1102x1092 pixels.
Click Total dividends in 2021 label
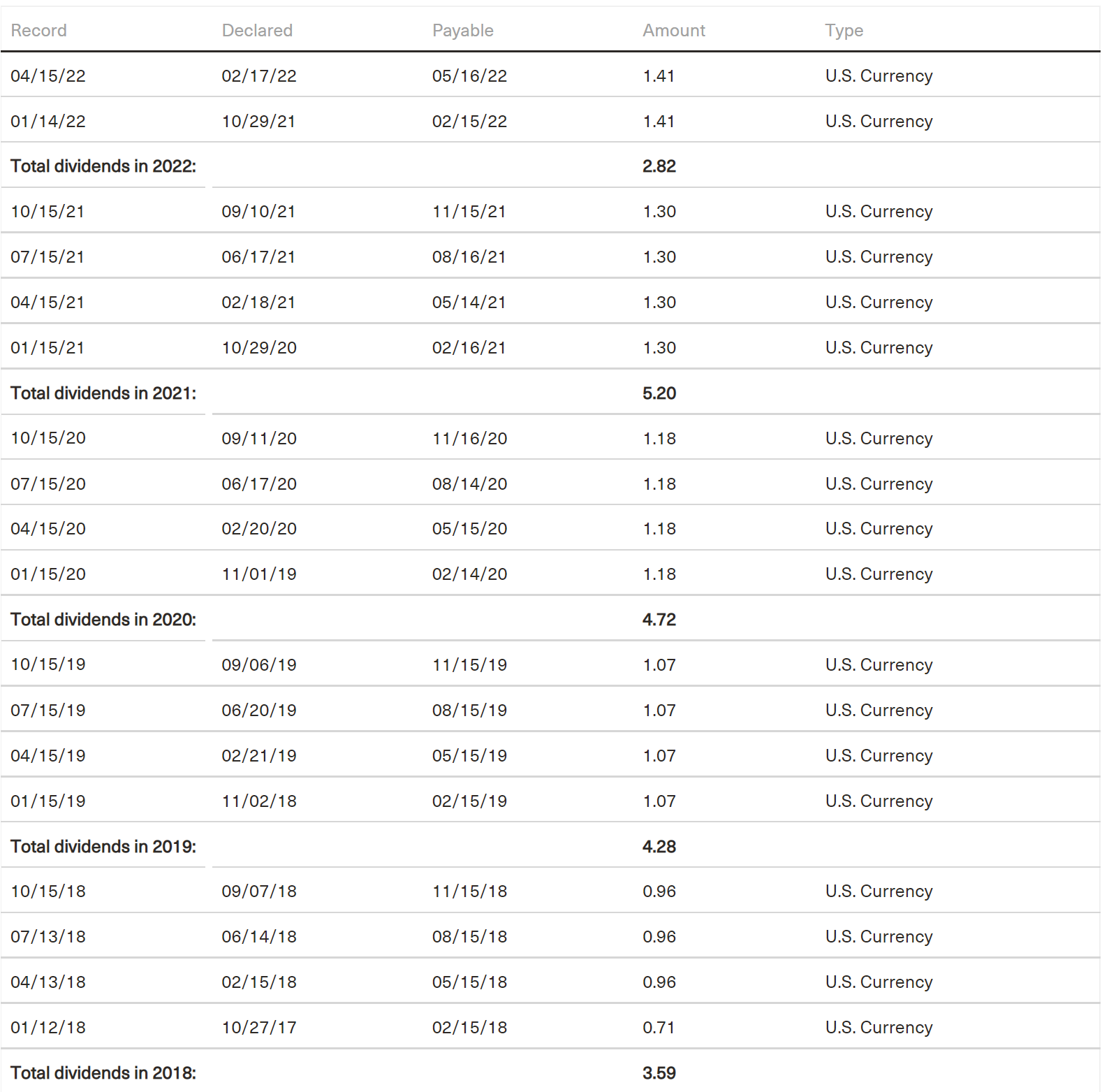pyautogui.click(x=103, y=393)
